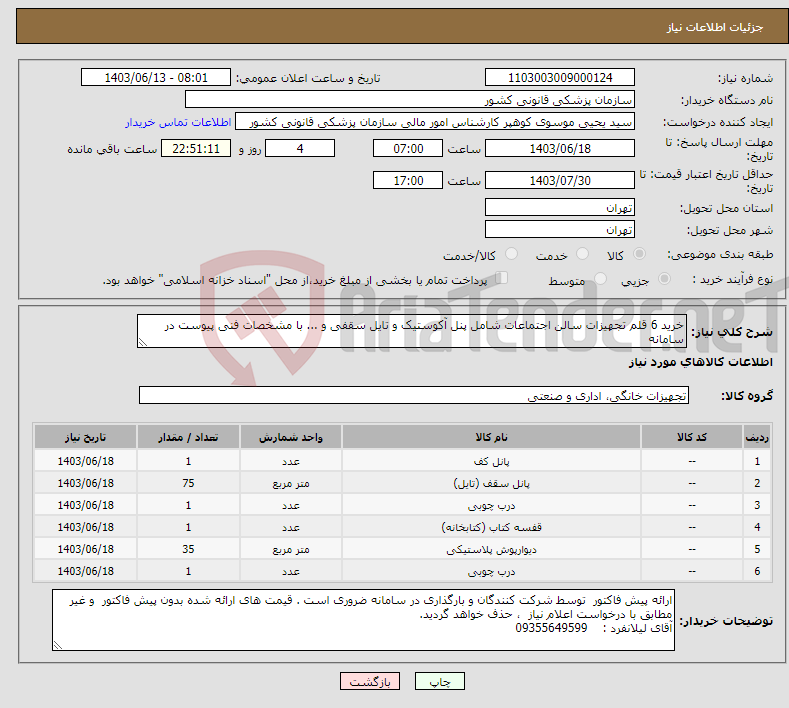This screenshot has height=708, width=789.
Task: Select the کالا radio button
Action: point(639,254)
